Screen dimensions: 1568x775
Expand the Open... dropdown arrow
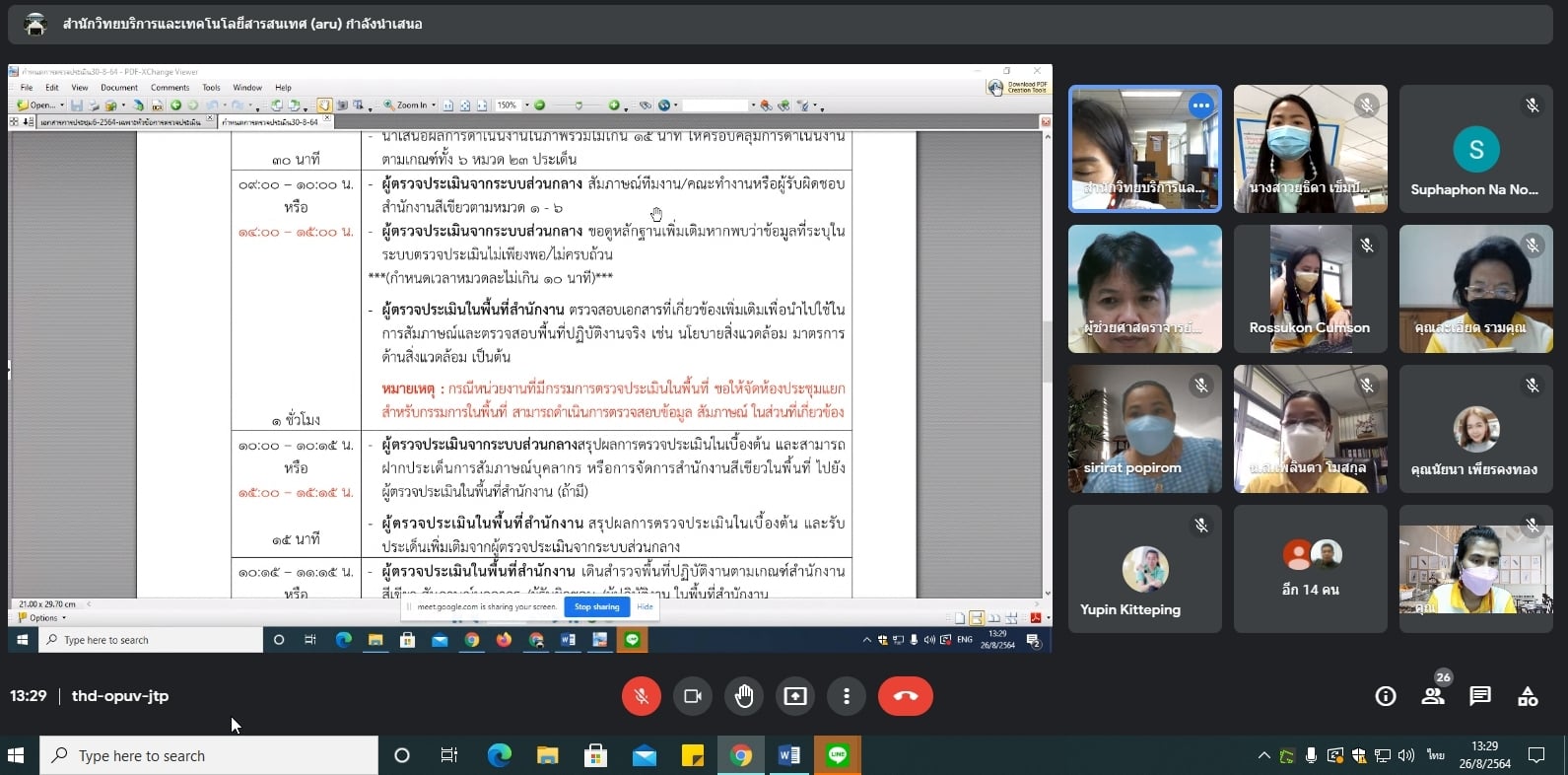(x=62, y=105)
